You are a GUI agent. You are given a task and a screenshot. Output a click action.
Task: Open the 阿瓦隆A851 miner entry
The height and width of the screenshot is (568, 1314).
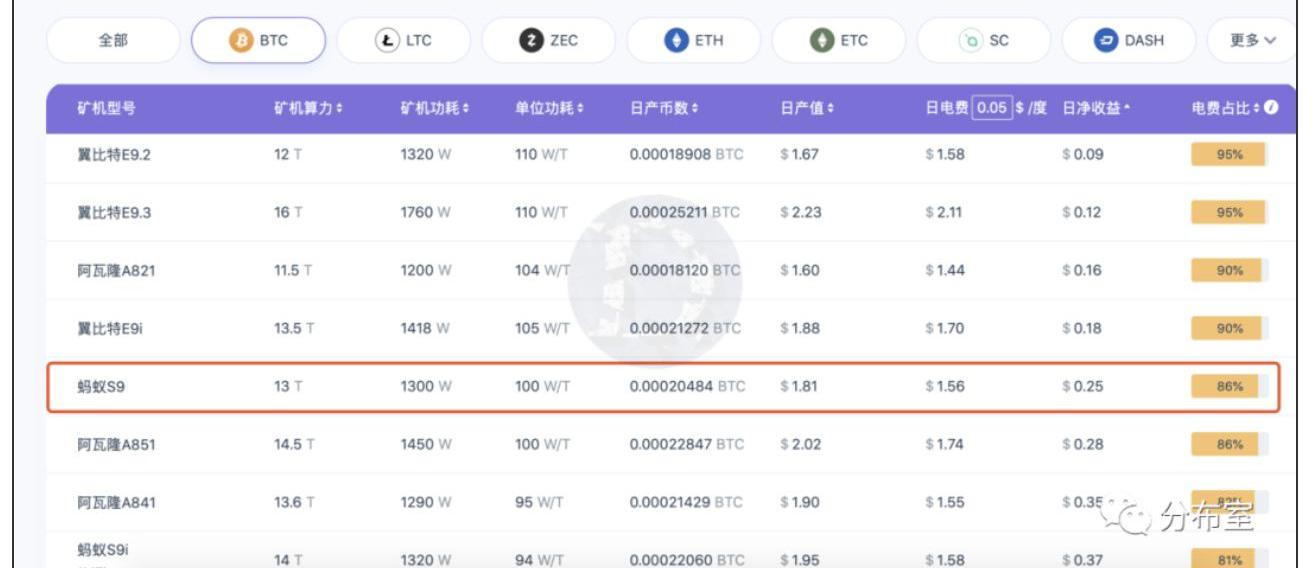tap(116, 444)
